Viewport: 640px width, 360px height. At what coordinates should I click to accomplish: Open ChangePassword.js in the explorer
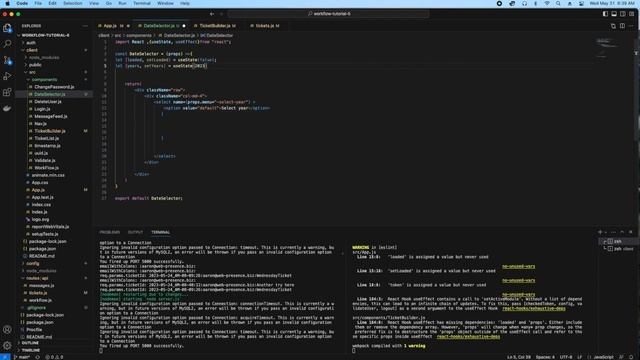[54, 87]
